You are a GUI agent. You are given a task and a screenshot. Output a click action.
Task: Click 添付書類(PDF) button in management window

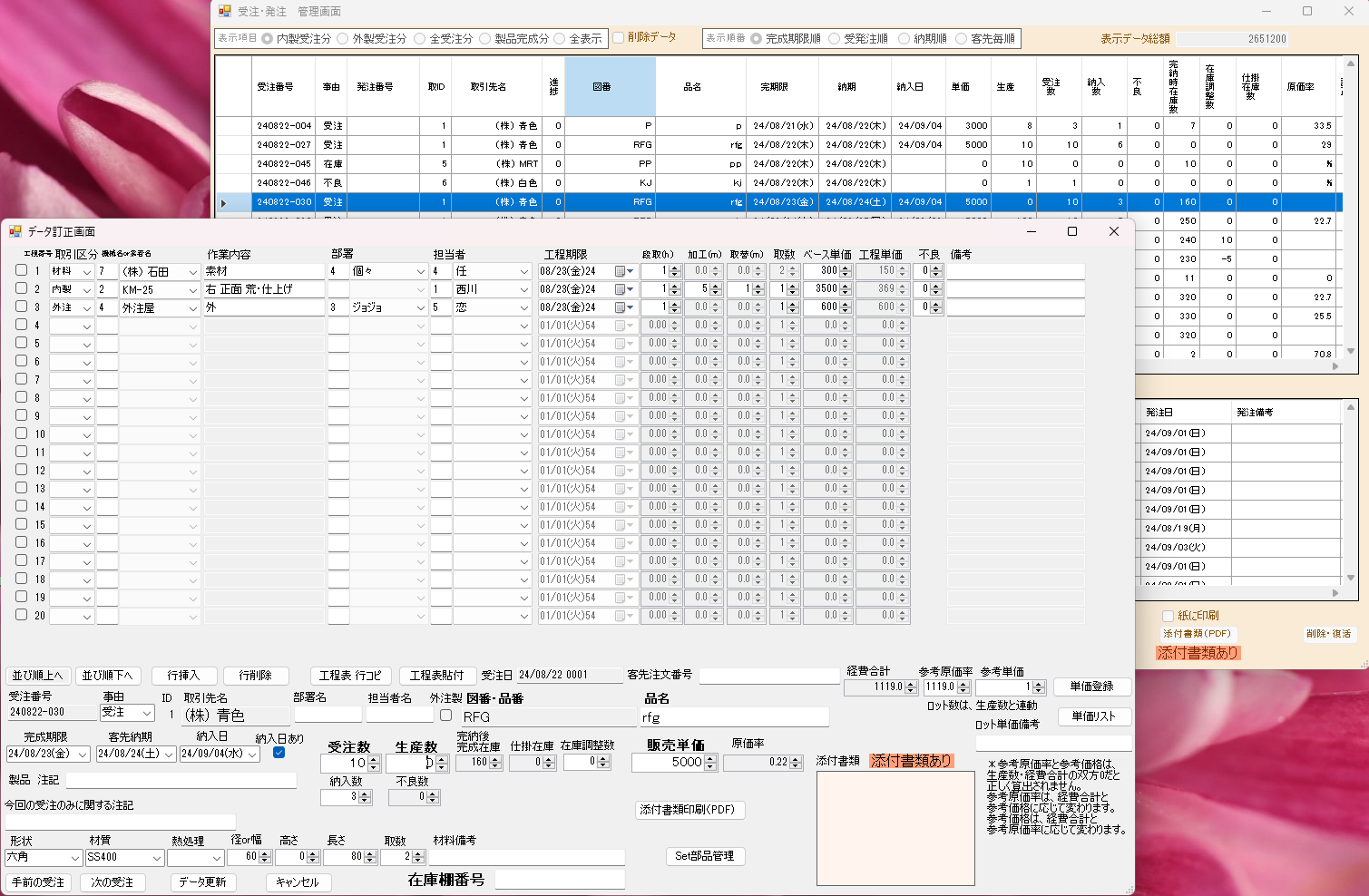(1197, 634)
